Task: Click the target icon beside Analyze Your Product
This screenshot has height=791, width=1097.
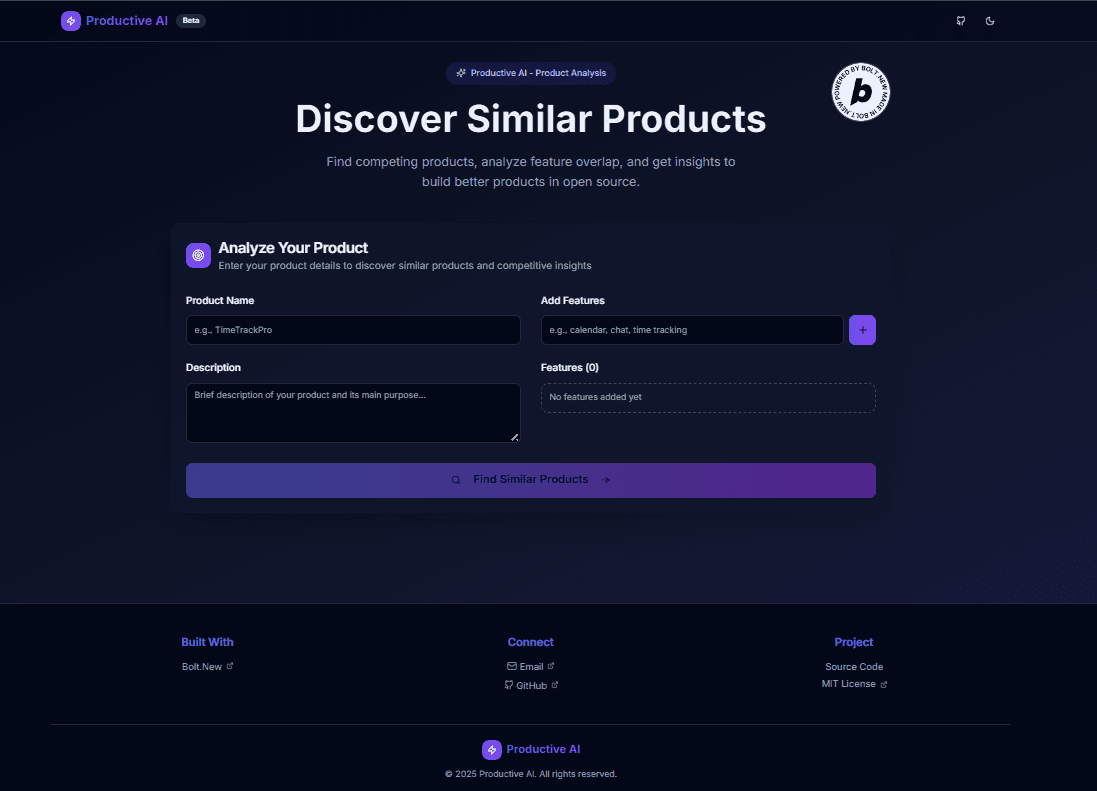Action: click(198, 255)
